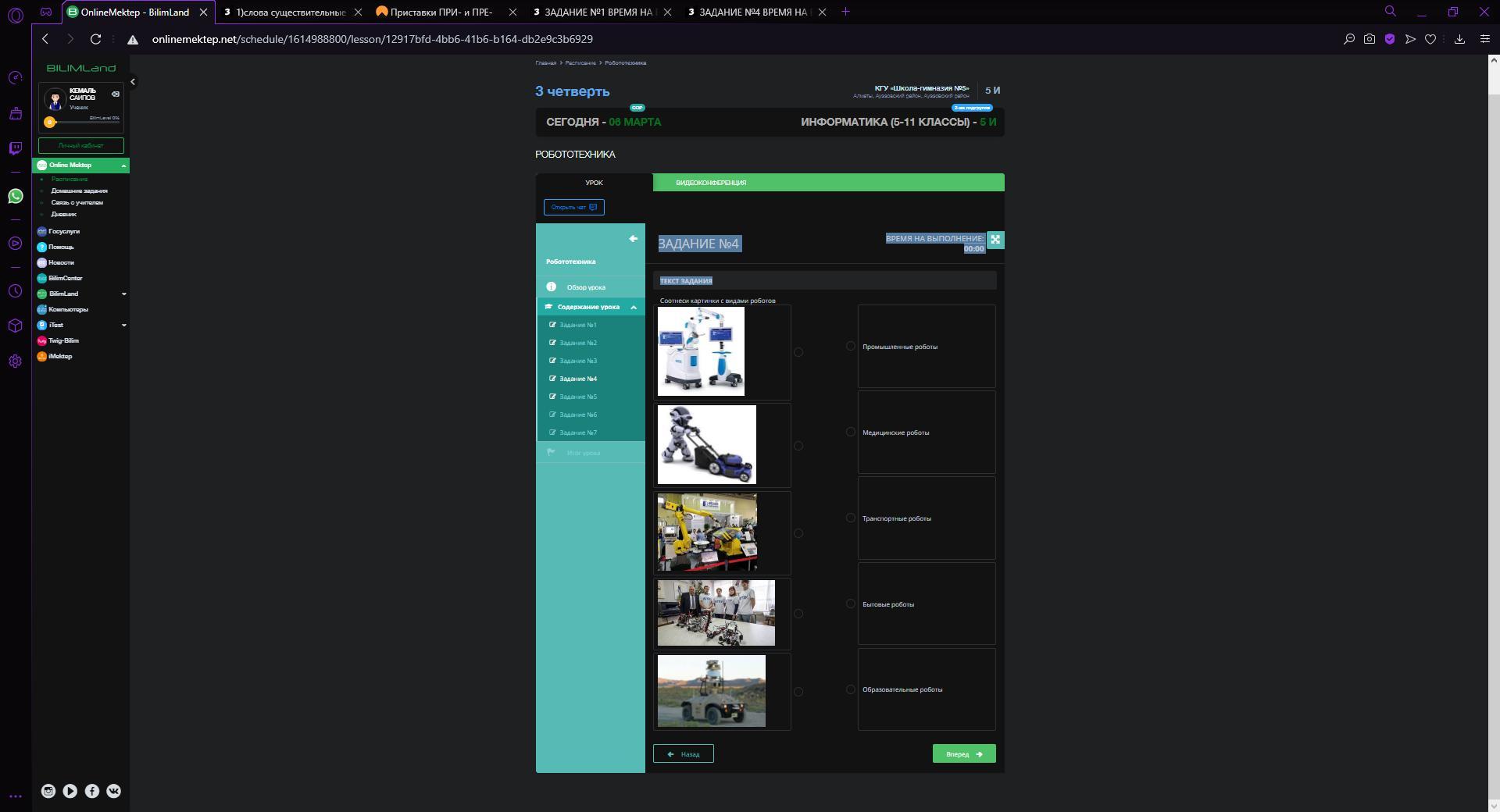
Task: Select the radio button for Медицинские роботы
Action: click(x=851, y=432)
